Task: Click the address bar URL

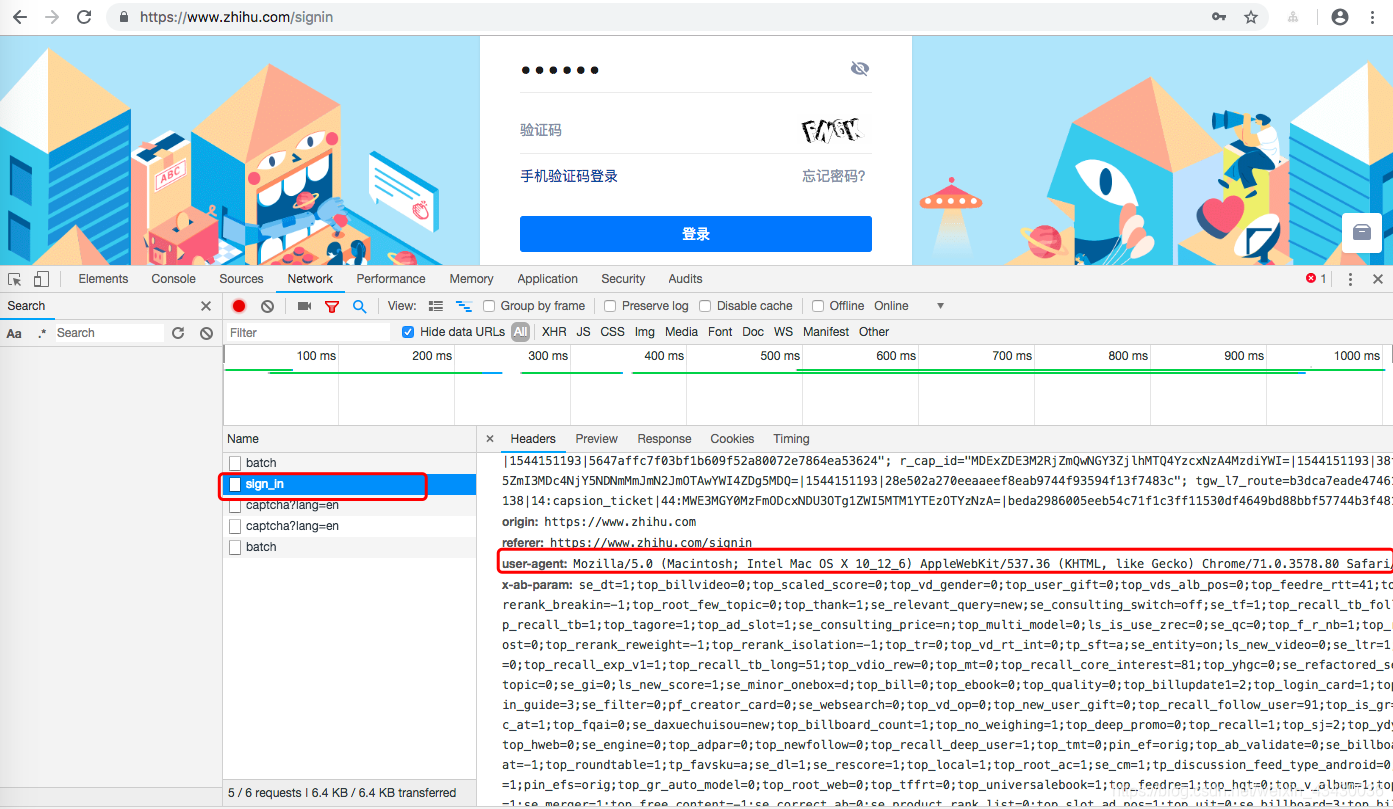Action: click(237, 17)
